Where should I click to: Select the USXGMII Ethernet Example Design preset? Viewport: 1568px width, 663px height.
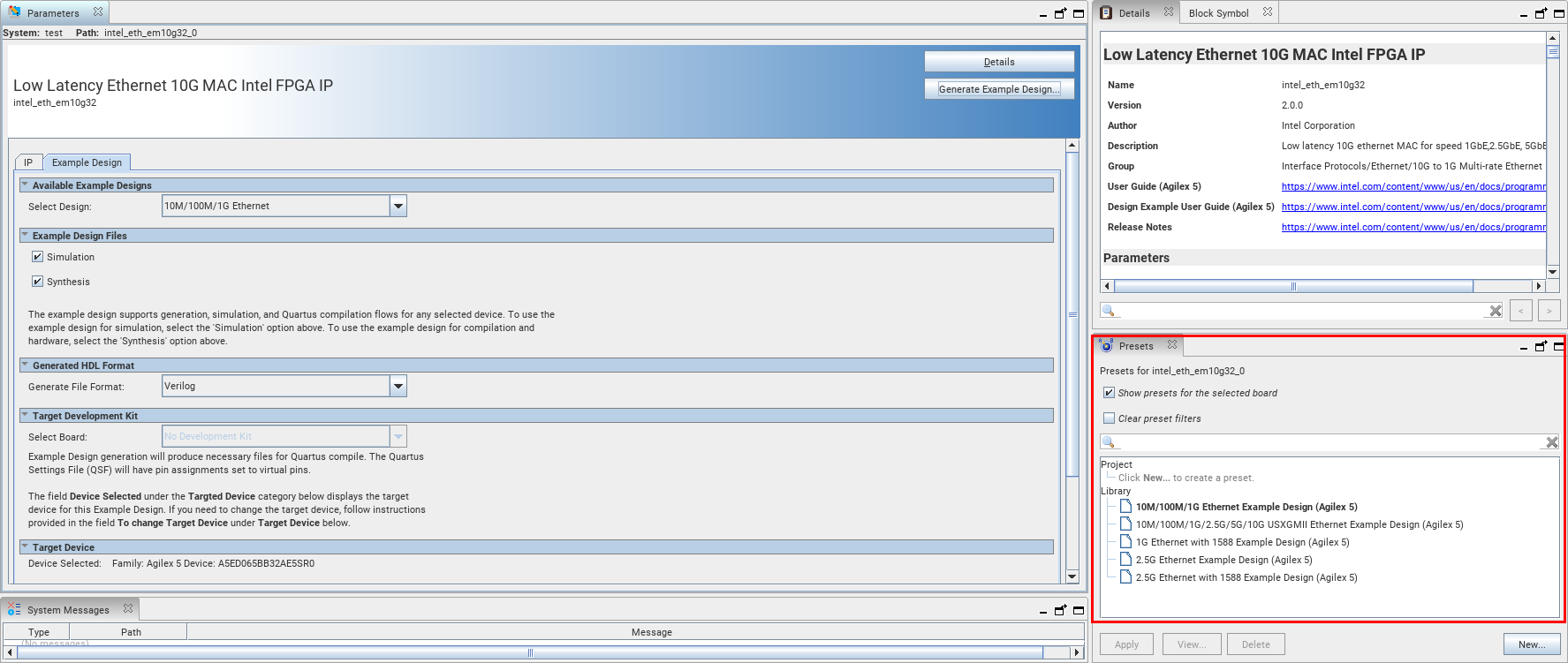1299,524
